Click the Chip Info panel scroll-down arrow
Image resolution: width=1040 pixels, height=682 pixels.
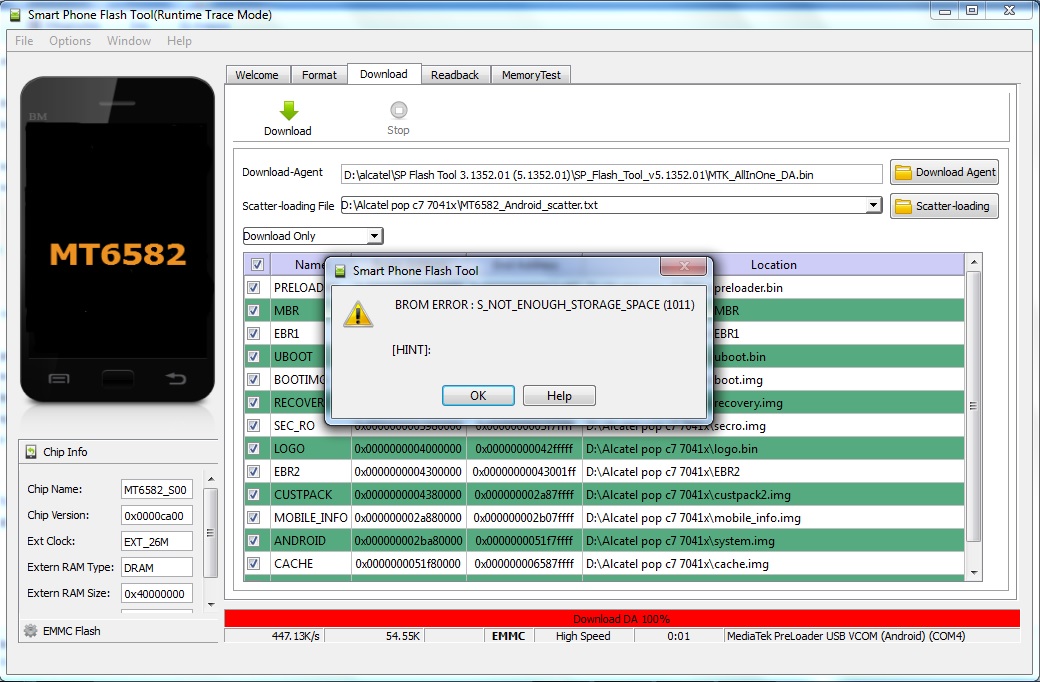tap(211, 604)
